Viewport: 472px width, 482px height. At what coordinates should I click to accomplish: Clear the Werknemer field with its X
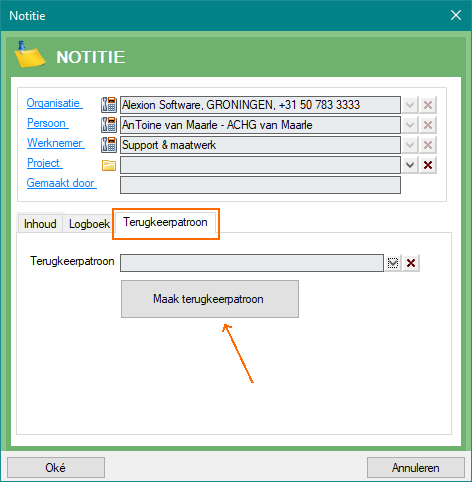pyautogui.click(x=428, y=145)
